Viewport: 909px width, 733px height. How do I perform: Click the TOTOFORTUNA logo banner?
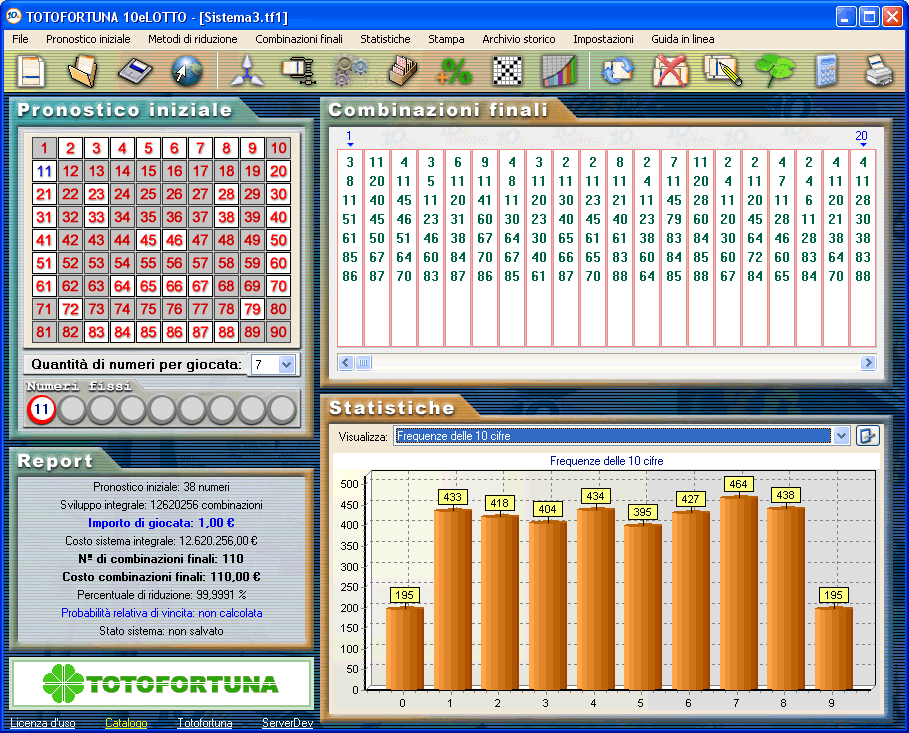click(162, 683)
